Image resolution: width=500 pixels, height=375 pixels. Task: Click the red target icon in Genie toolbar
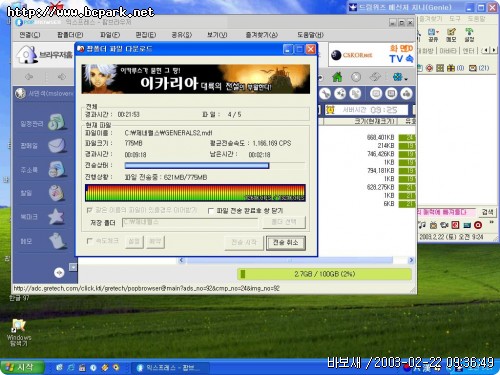coord(430,68)
